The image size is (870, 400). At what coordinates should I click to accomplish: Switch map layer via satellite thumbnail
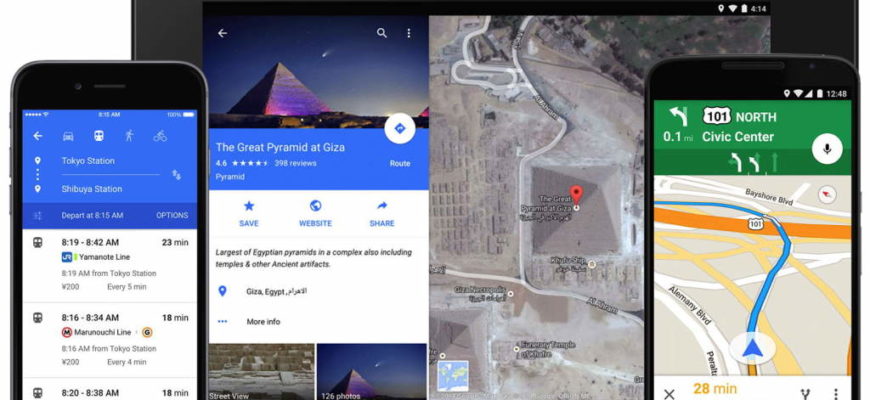coord(453,376)
